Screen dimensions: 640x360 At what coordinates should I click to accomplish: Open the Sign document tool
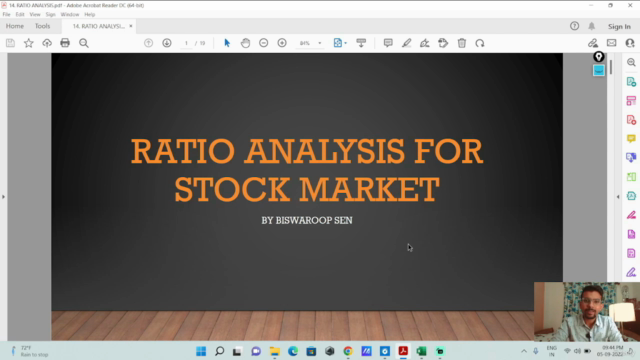424,43
